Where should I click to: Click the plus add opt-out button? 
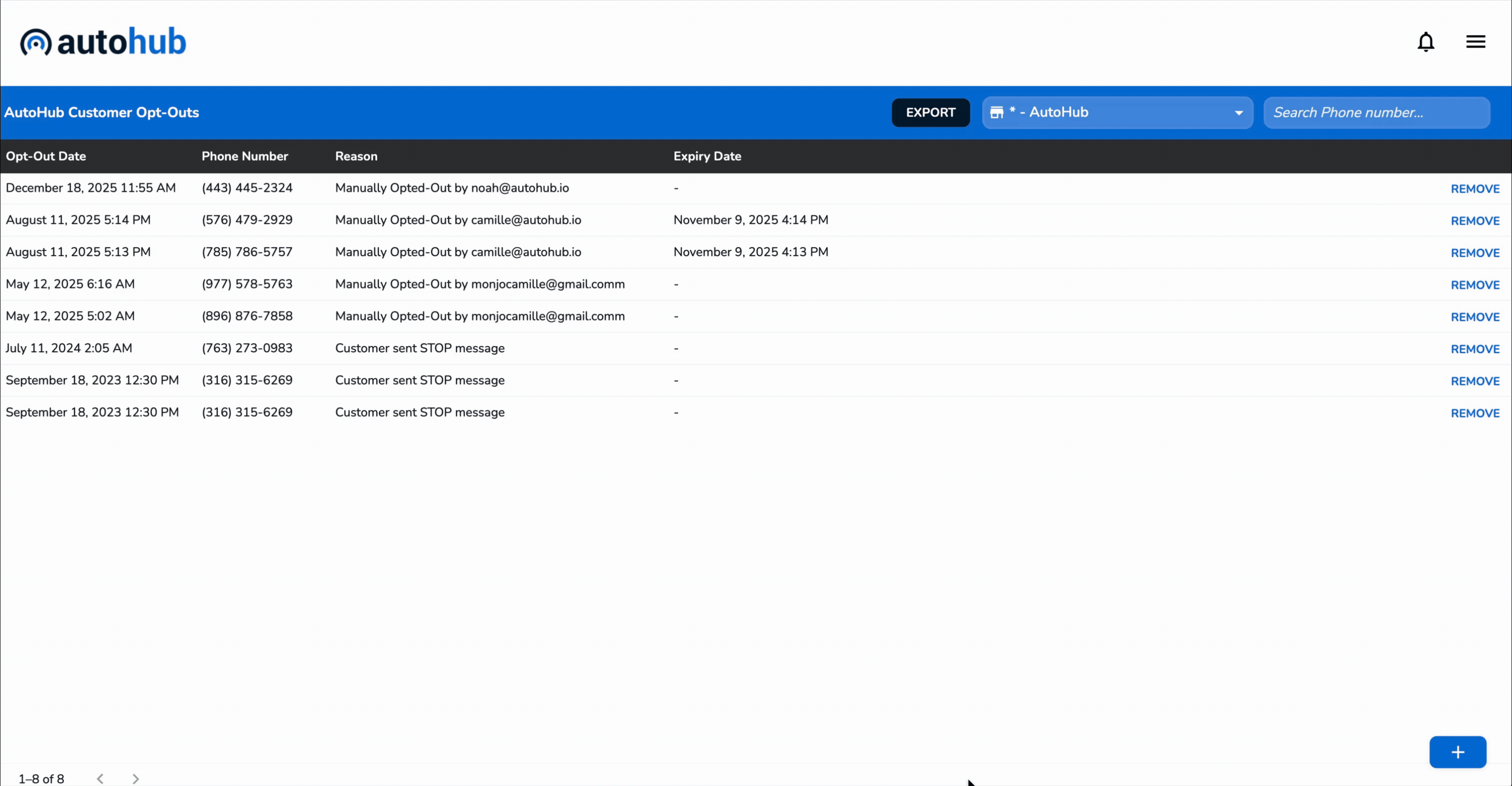[x=1457, y=752]
